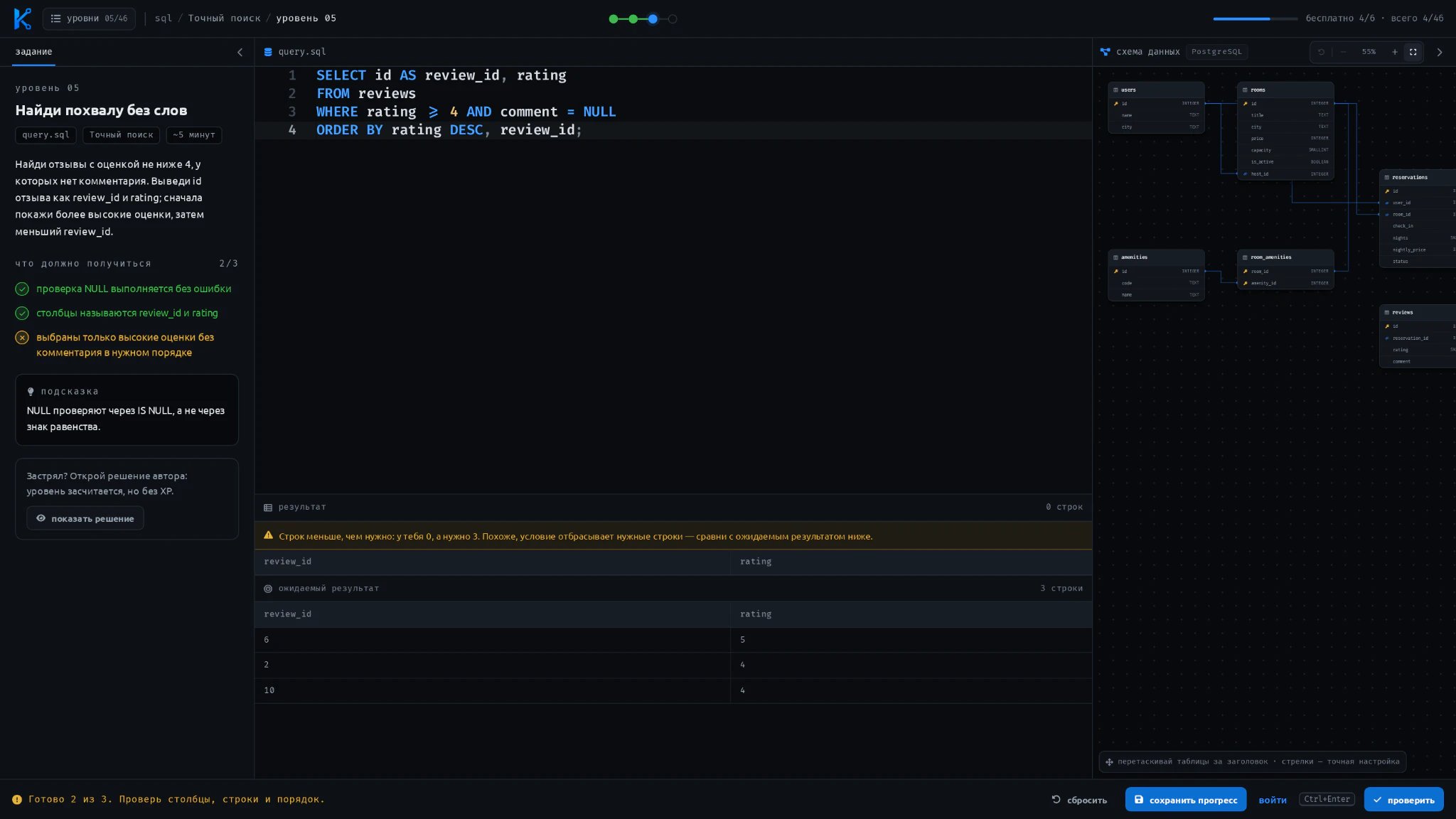Image resolution: width=1456 pixels, height=819 pixels.
Task: Open the уровни 05/46 levels list
Action: click(x=89, y=18)
